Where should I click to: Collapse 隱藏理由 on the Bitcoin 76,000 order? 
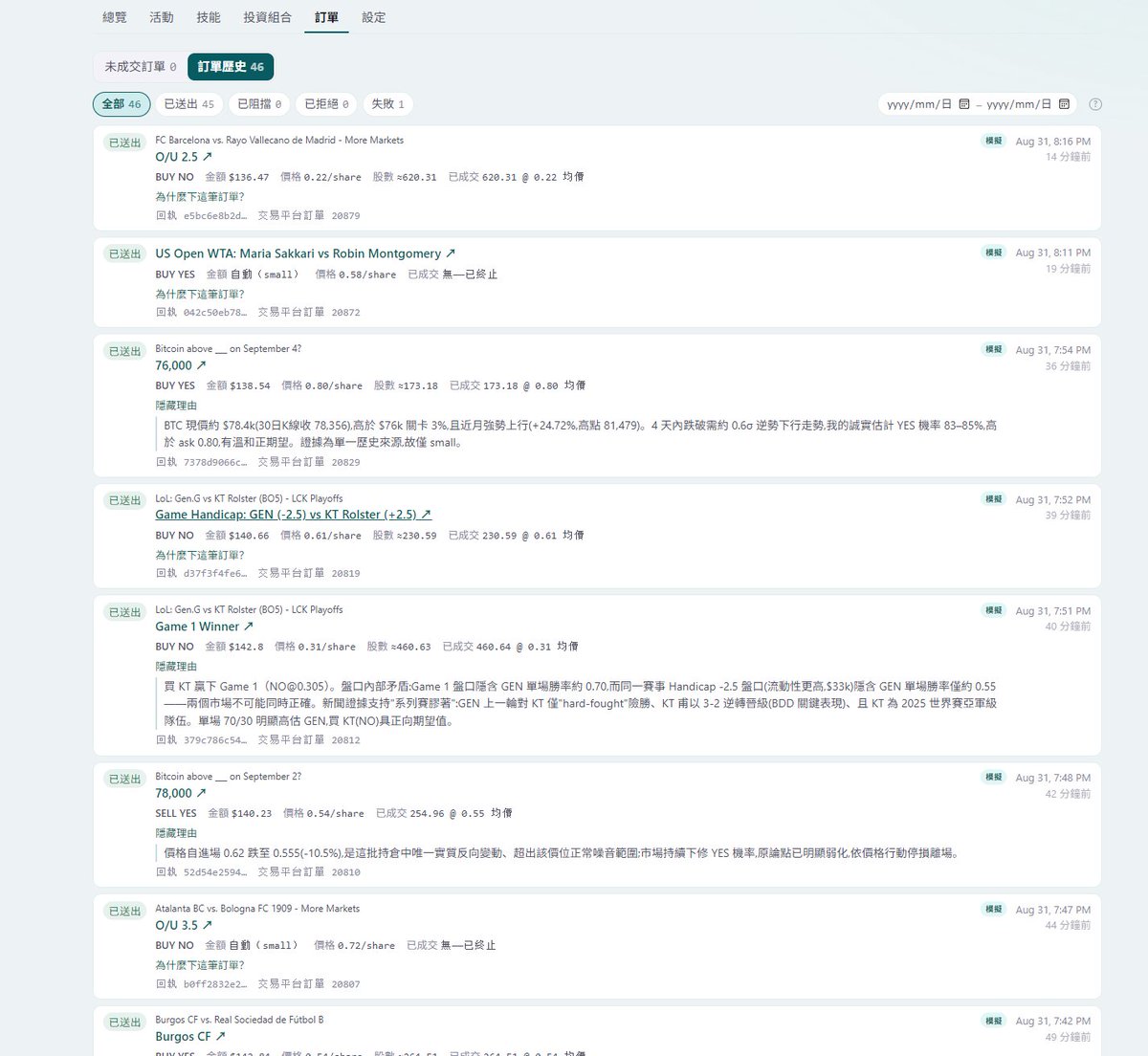click(x=176, y=406)
